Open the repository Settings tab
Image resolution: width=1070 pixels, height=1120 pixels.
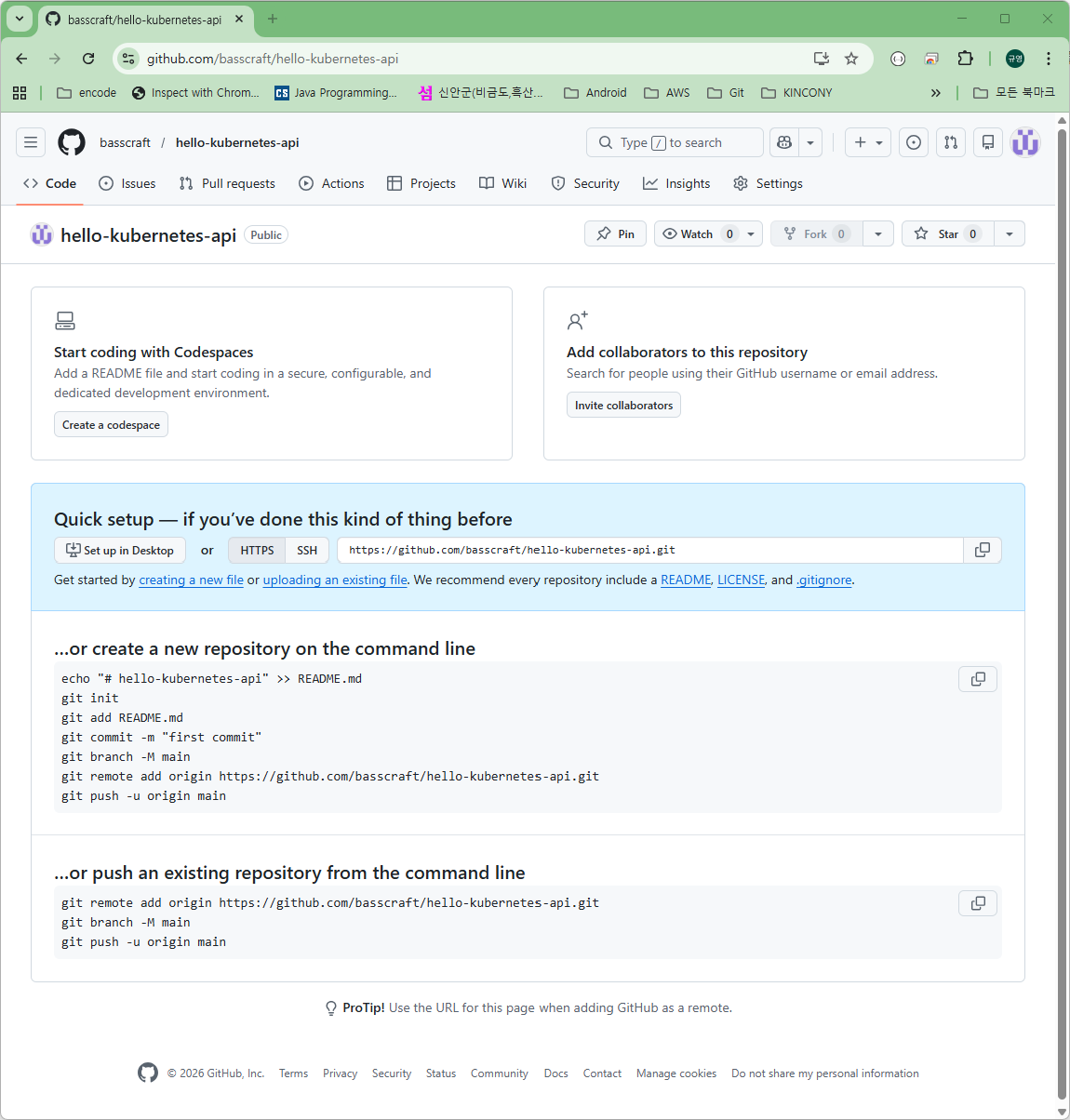click(768, 183)
